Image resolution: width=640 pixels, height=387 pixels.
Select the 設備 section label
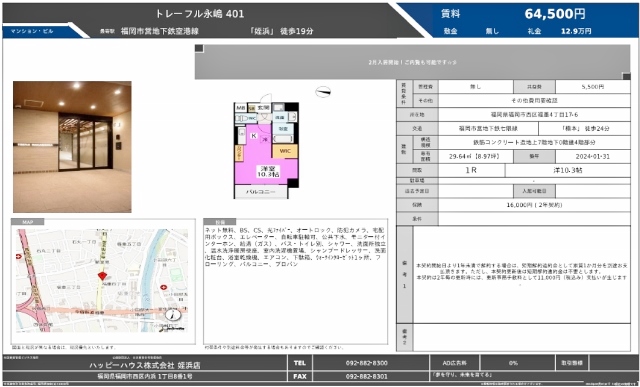point(220,222)
